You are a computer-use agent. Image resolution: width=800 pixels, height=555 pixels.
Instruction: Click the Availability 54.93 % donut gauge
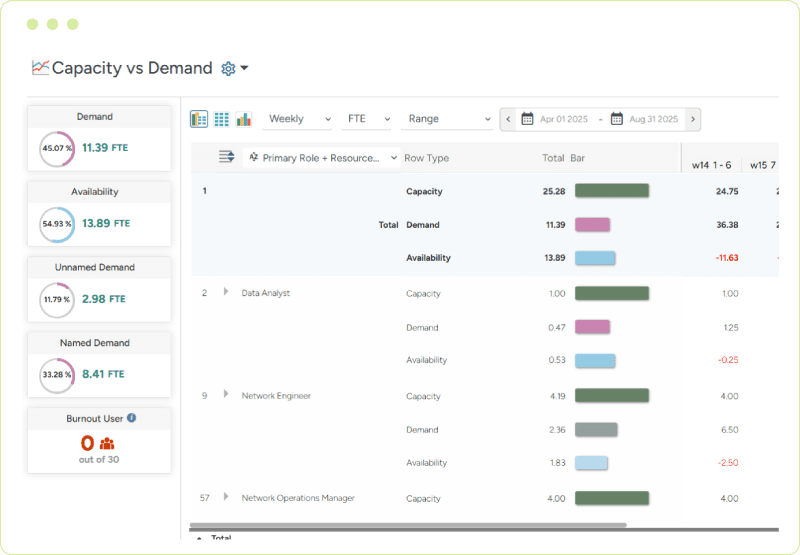pos(57,224)
